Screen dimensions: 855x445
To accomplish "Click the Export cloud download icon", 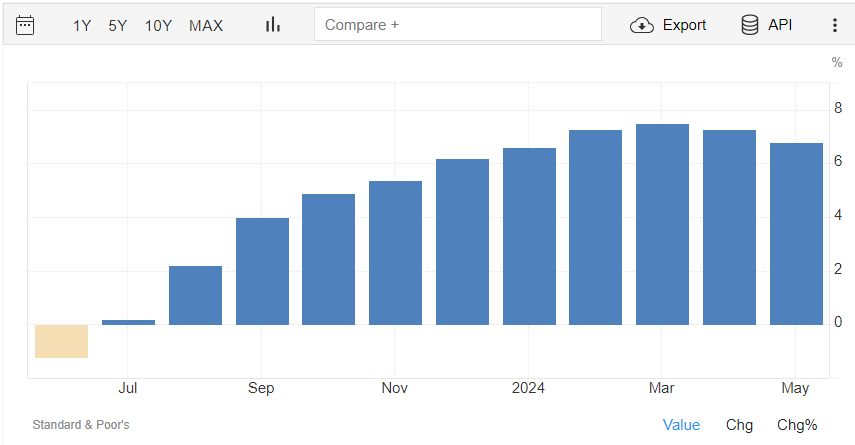I will tap(642, 25).
